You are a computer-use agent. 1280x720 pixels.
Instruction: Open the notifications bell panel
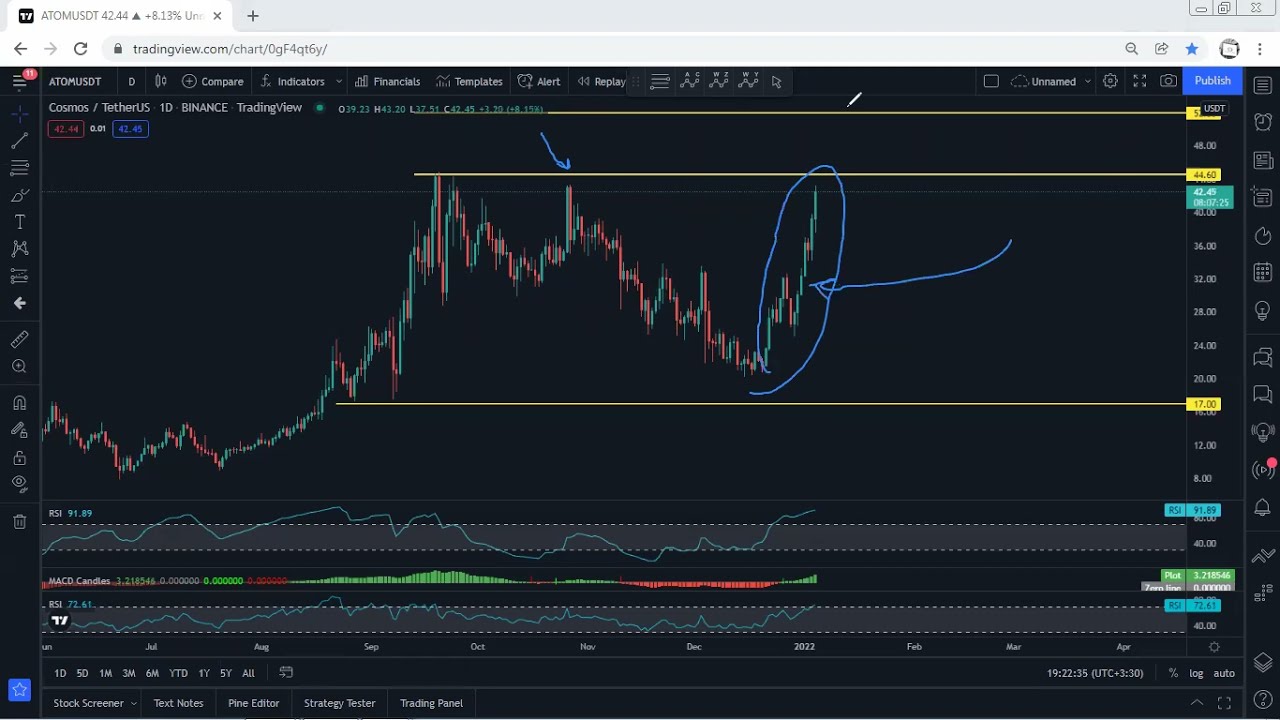(x=1263, y=509)
